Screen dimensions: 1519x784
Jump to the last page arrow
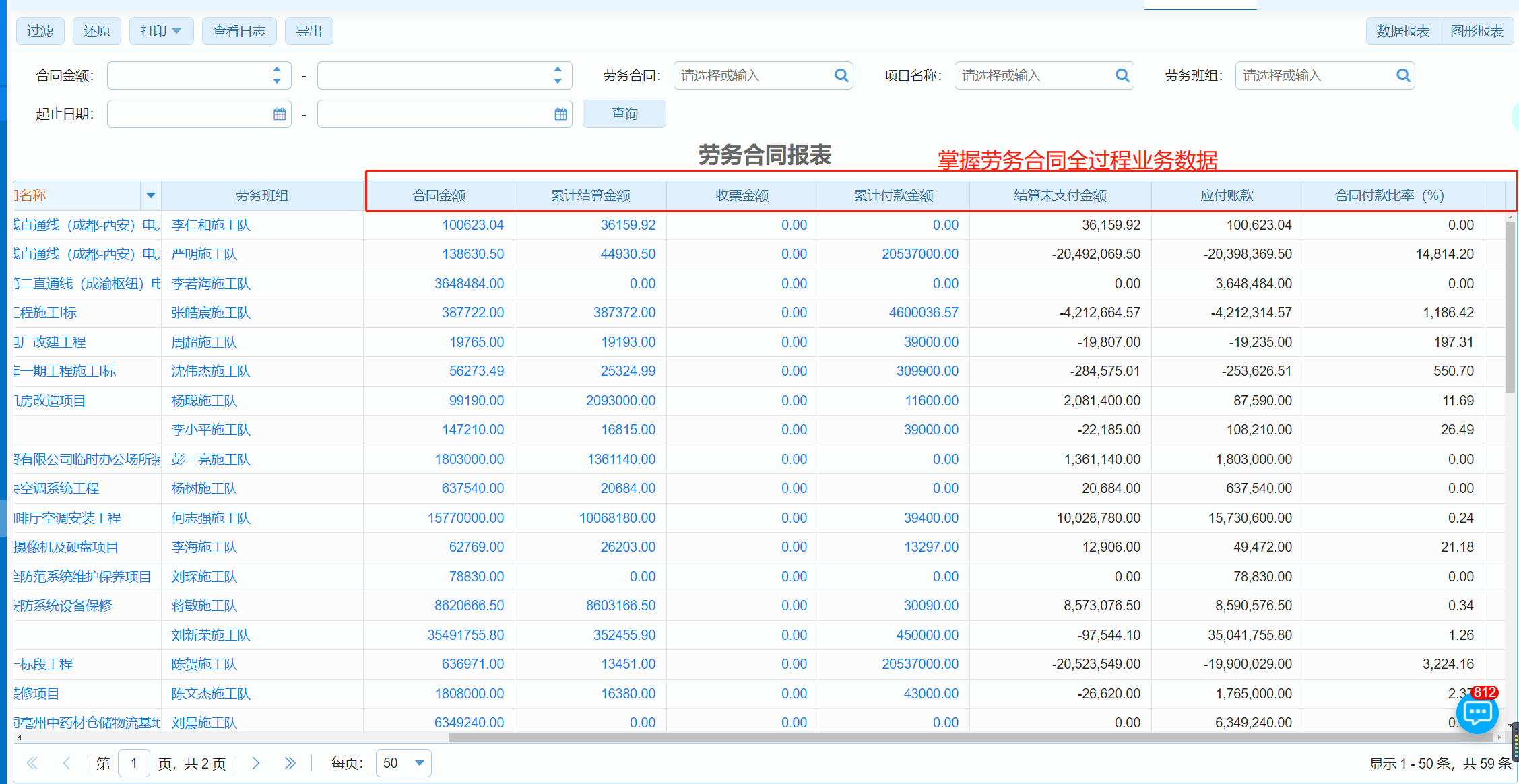[x=290, y=763]
